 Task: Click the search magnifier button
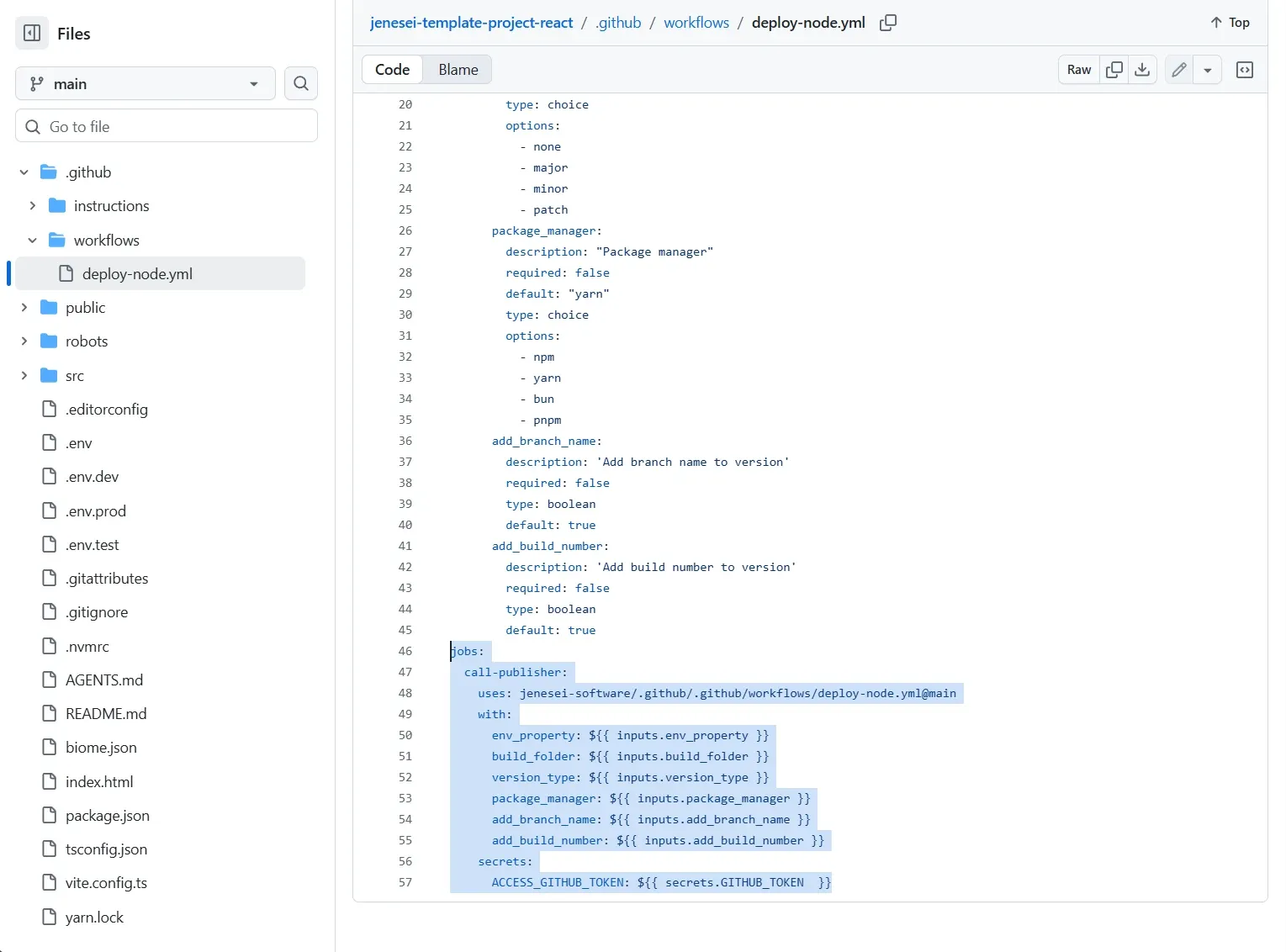tap(301, 84)
